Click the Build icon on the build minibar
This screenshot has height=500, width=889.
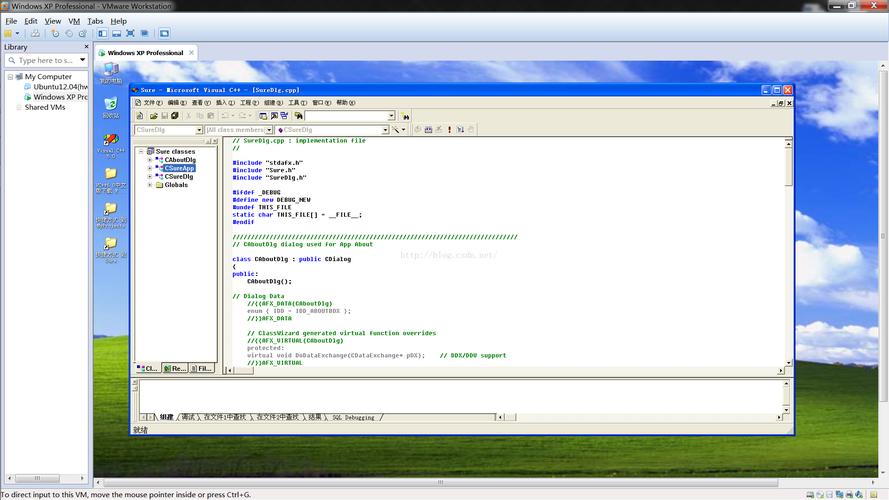[x=428, y=130]
